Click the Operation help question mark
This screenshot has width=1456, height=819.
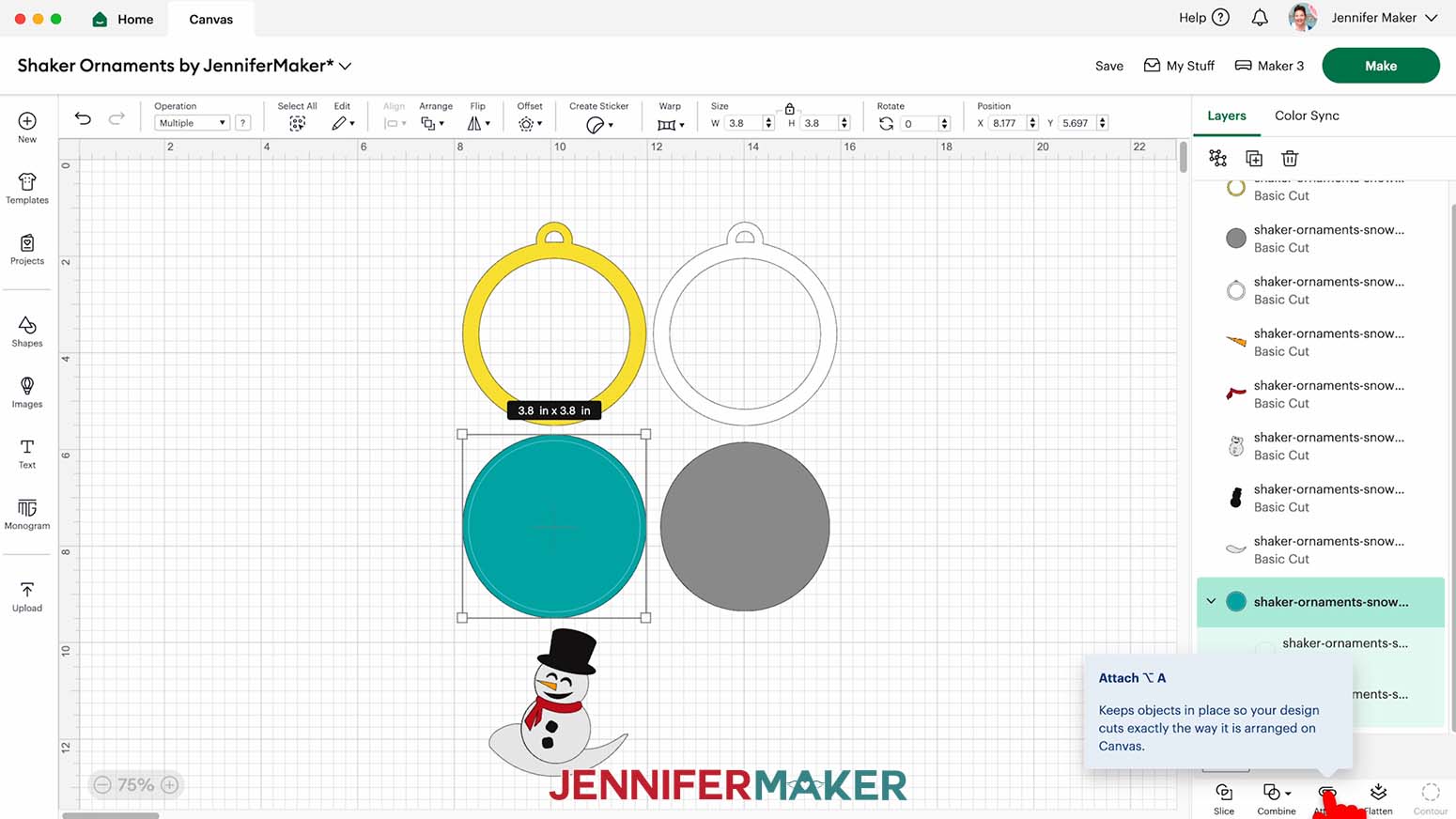243,123
